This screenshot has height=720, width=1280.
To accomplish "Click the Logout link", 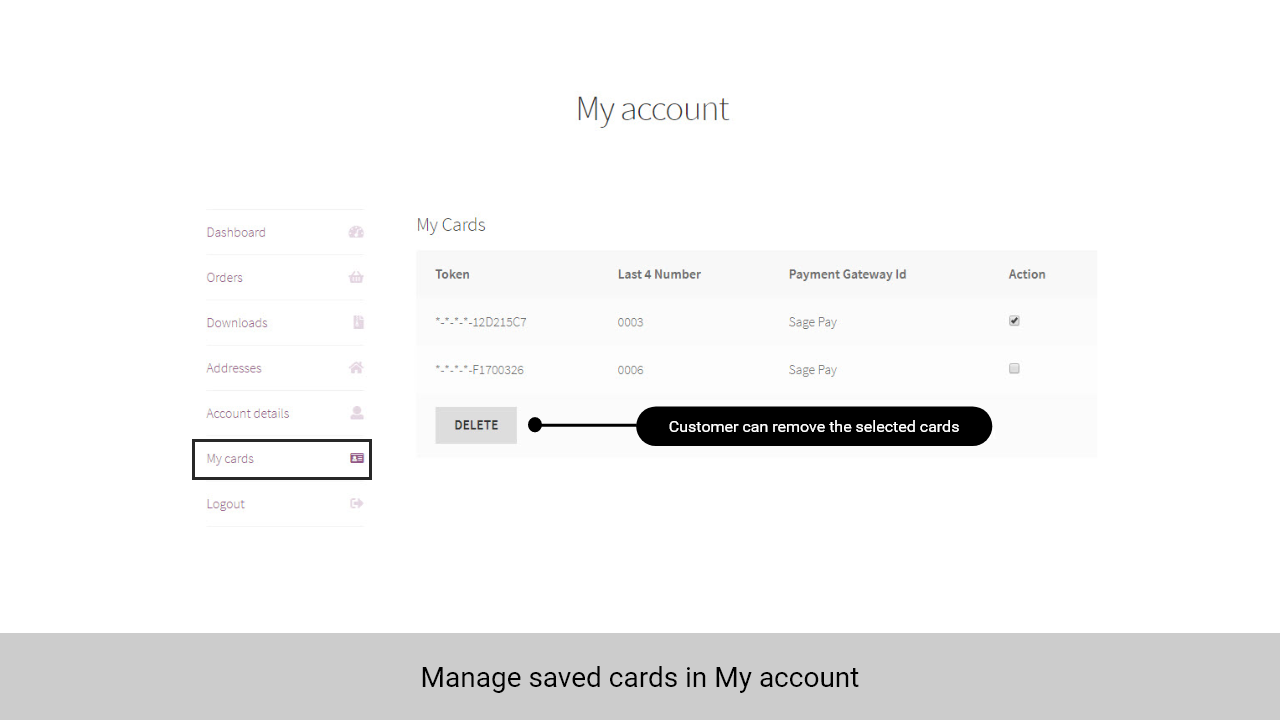I will coord(226,504).
